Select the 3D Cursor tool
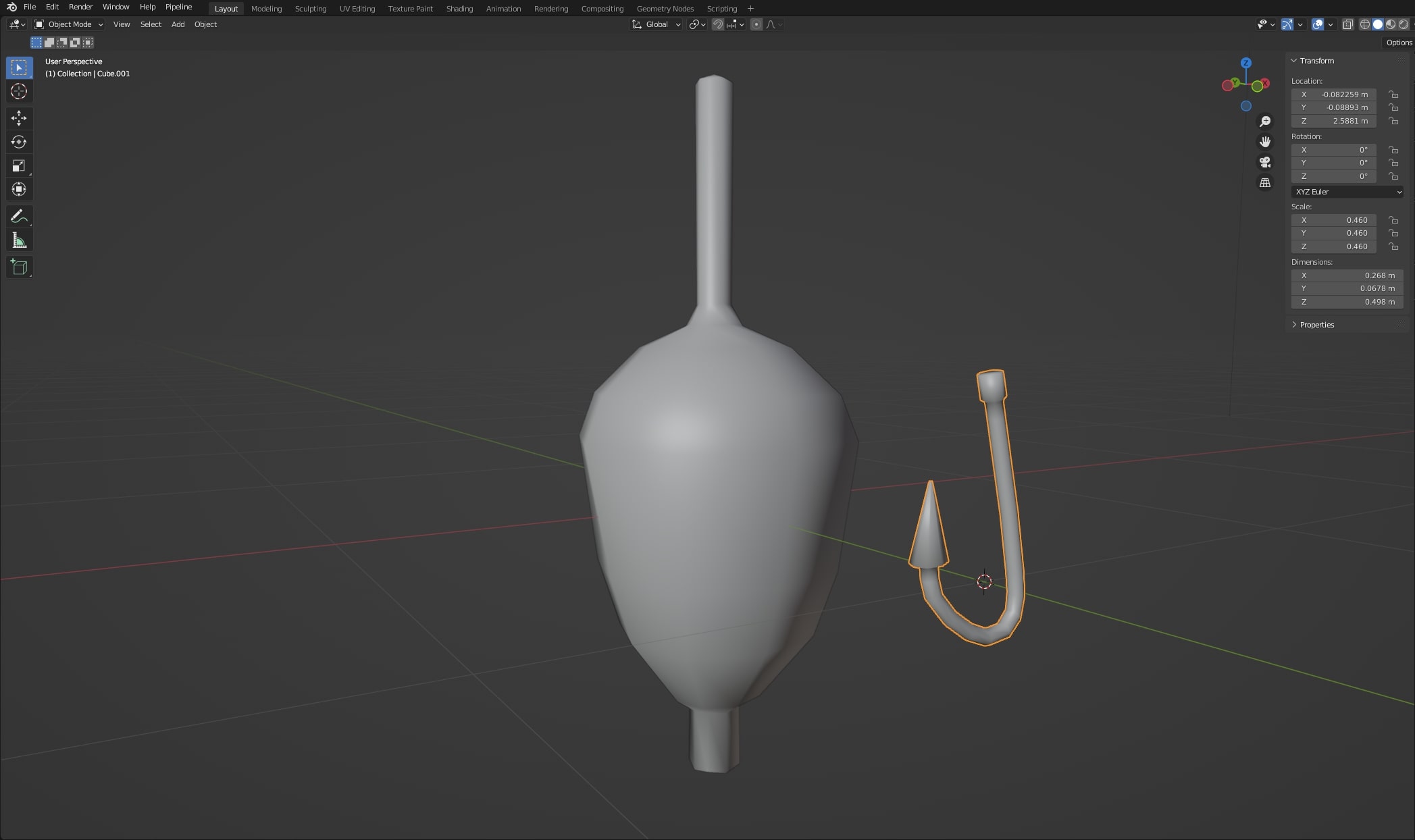The image size is (1415, 840). 19,91
